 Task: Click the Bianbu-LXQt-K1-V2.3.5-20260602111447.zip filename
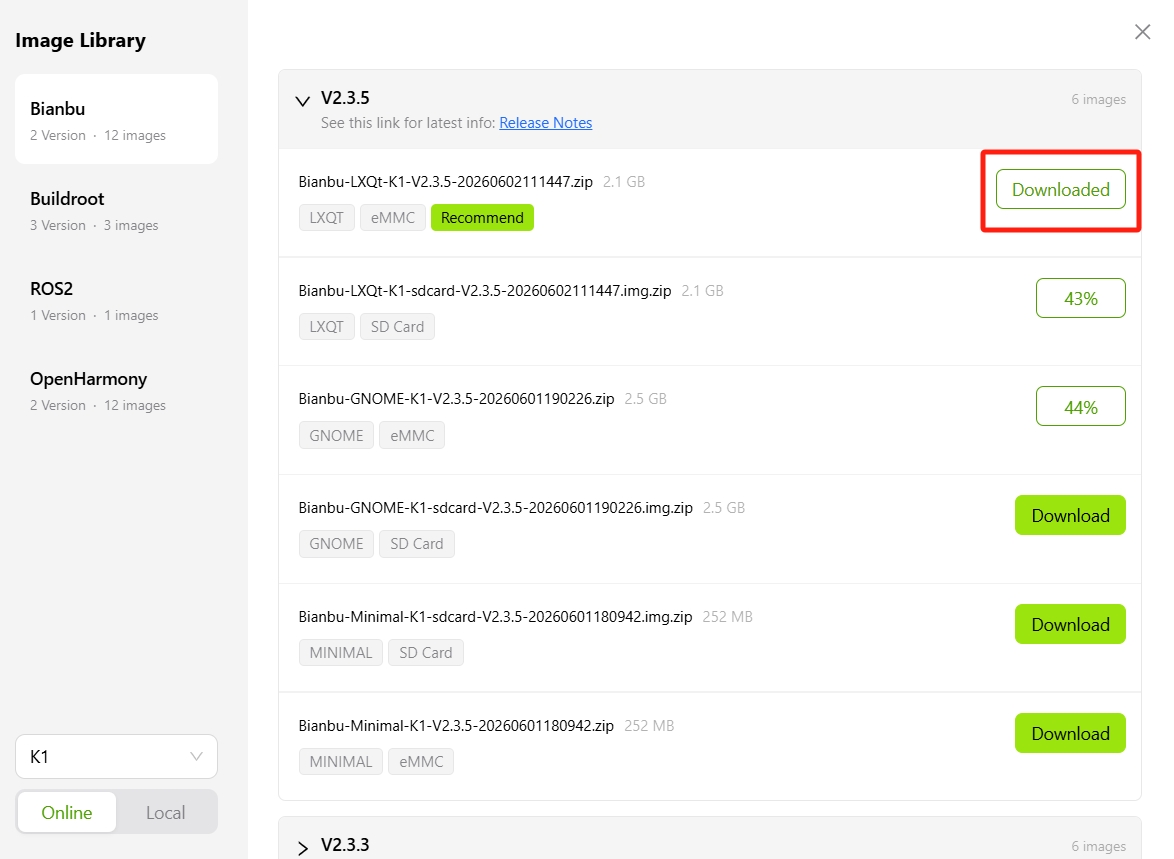(445, 182)
